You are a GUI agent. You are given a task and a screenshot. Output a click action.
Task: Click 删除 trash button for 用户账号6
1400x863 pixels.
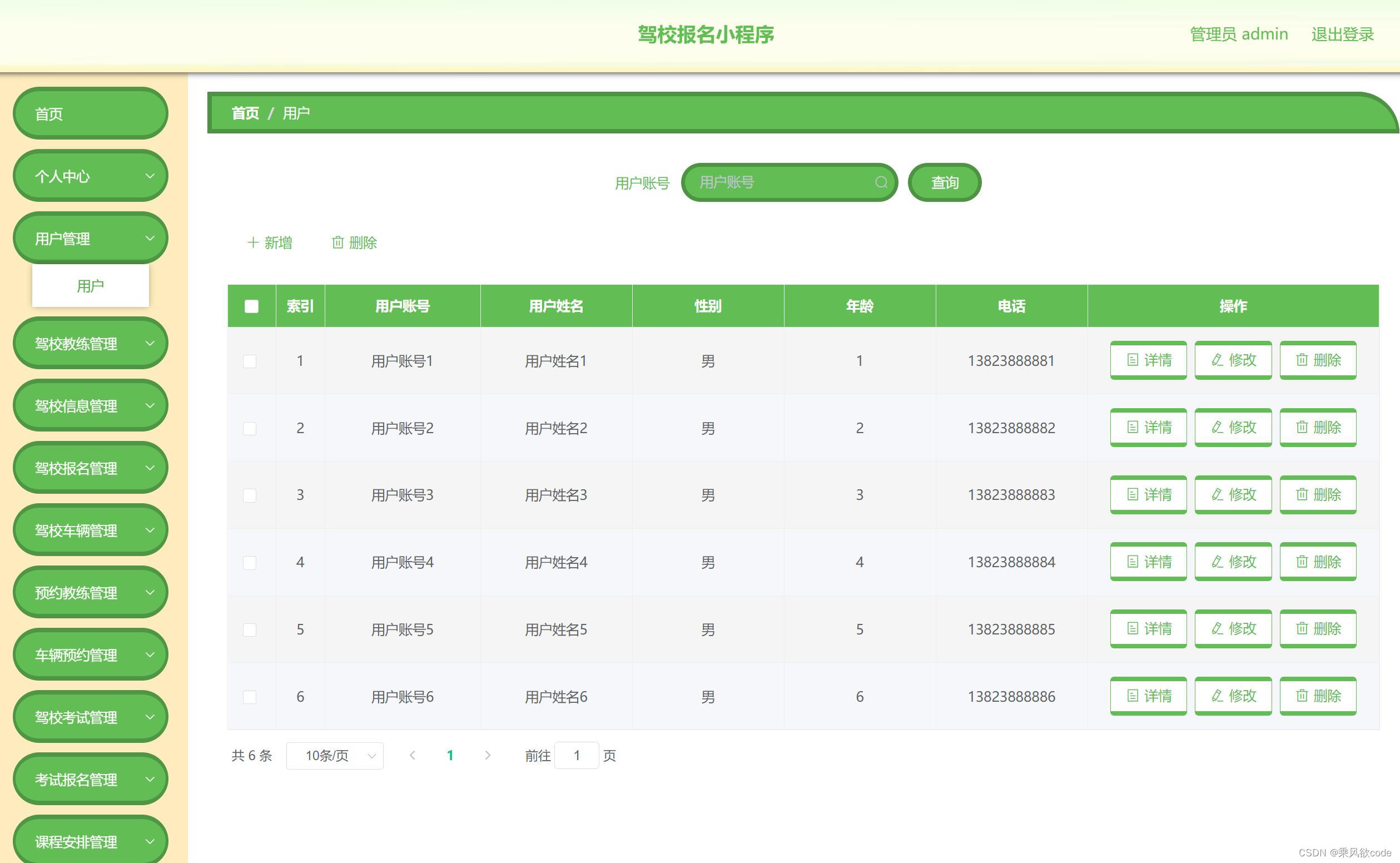tap(1317, 696)
